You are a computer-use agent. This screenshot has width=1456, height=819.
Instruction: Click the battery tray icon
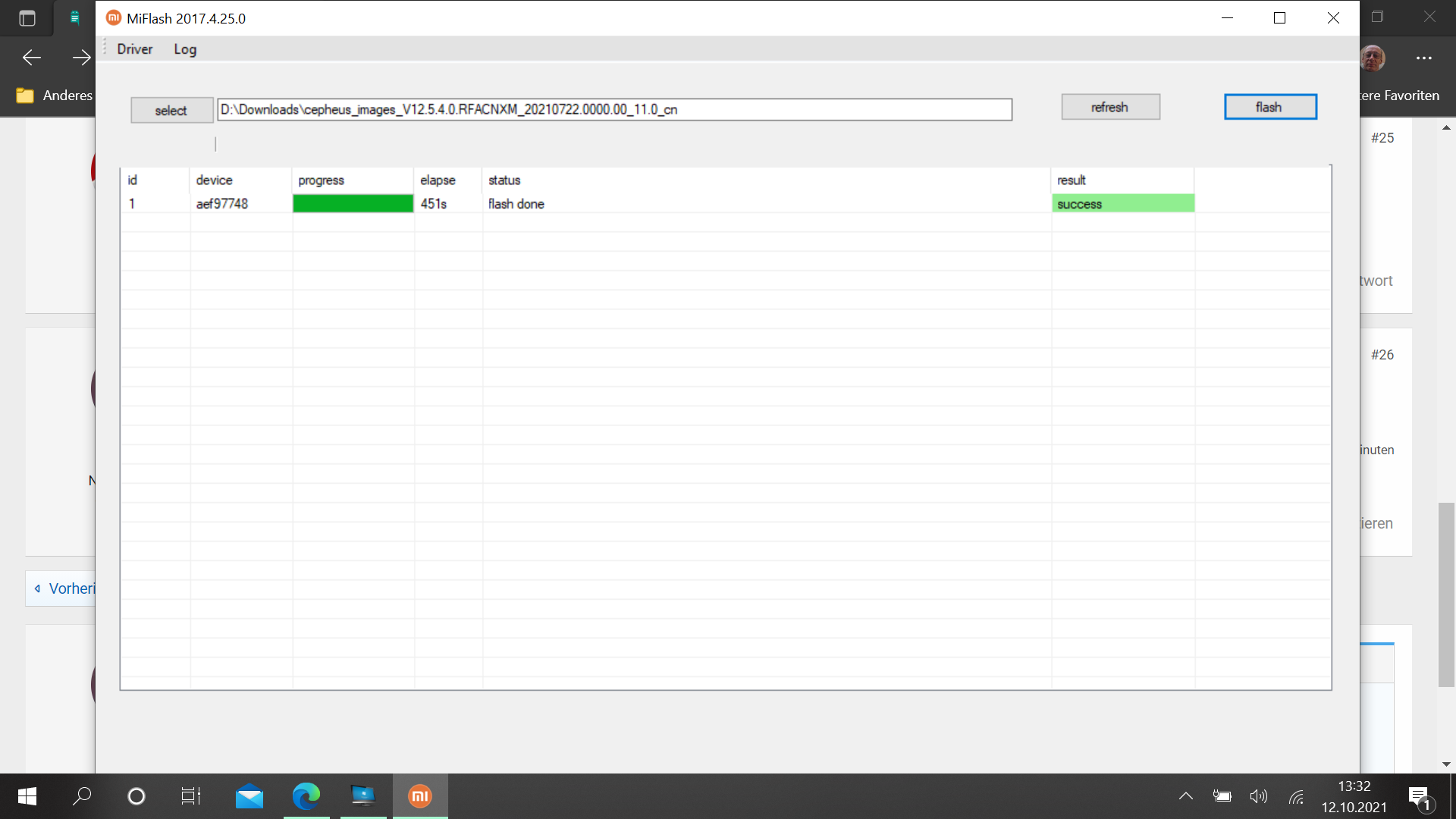pos(1222,796)
